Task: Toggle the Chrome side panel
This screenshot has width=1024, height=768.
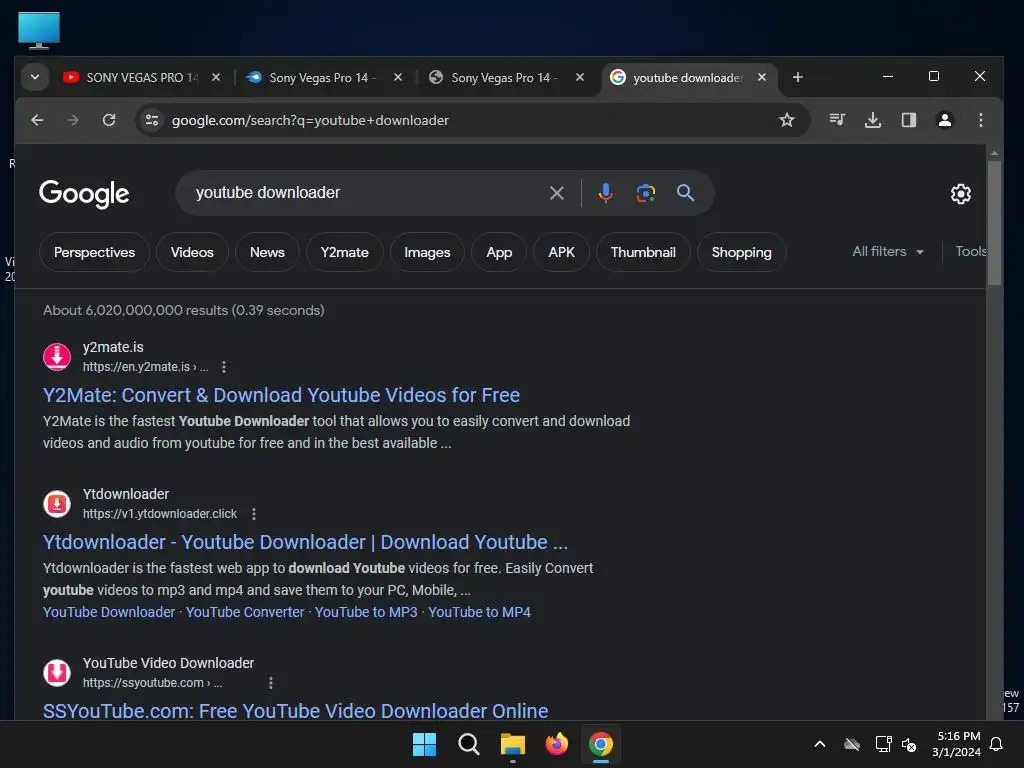Action: point(908,120)
